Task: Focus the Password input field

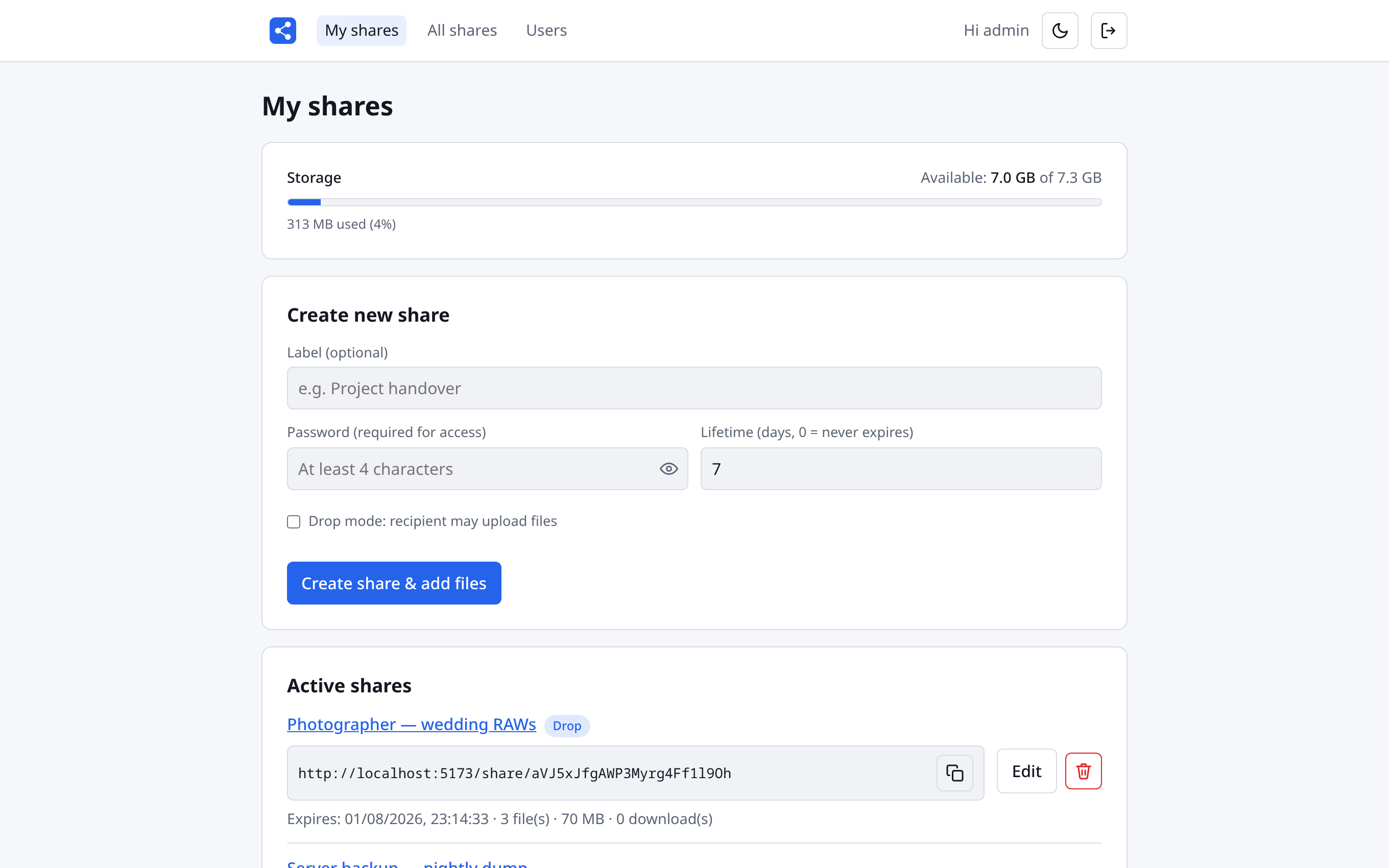Action: click(x=487, y=469)
